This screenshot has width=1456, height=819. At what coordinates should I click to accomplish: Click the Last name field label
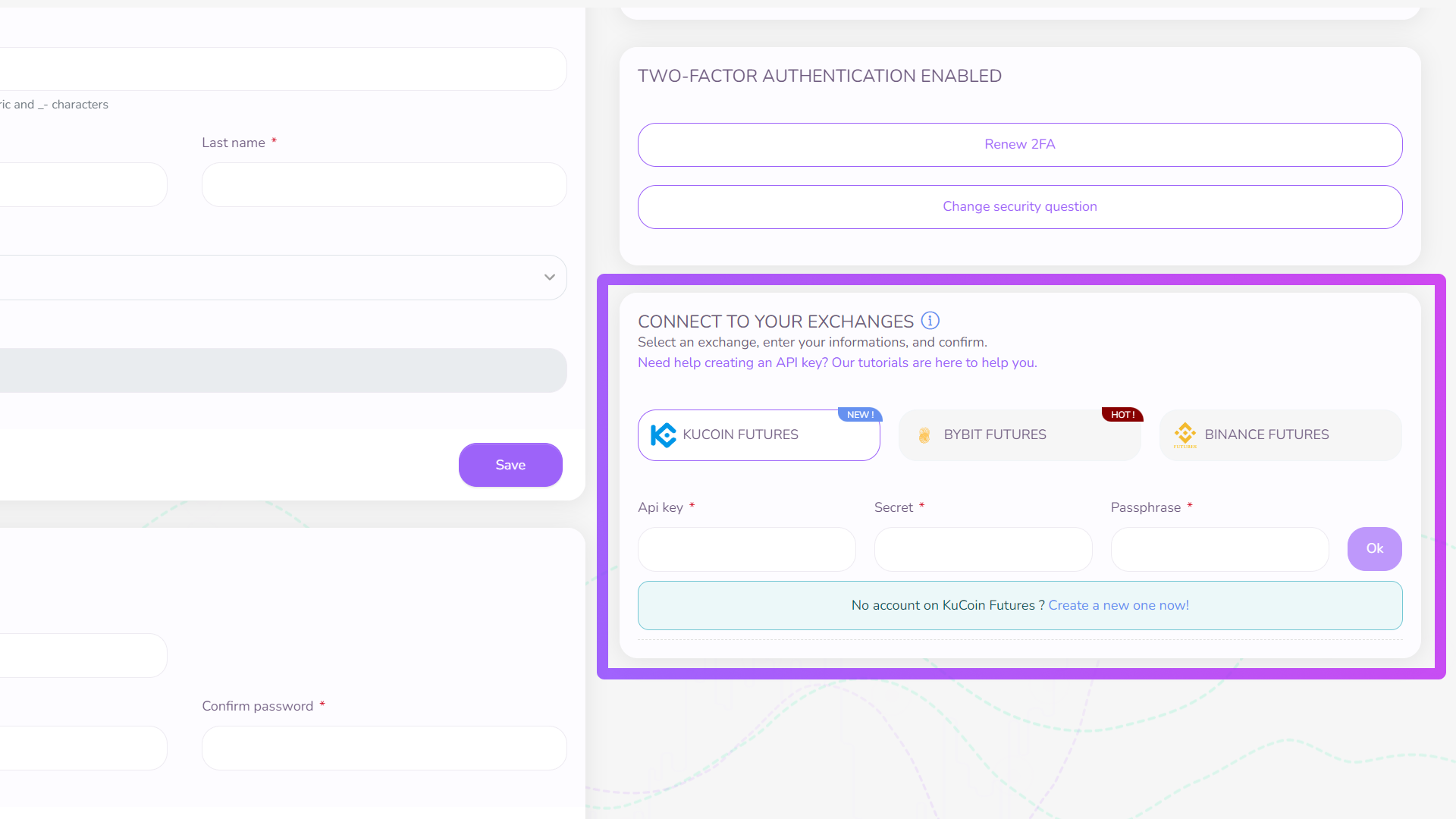tap(234, 143)
